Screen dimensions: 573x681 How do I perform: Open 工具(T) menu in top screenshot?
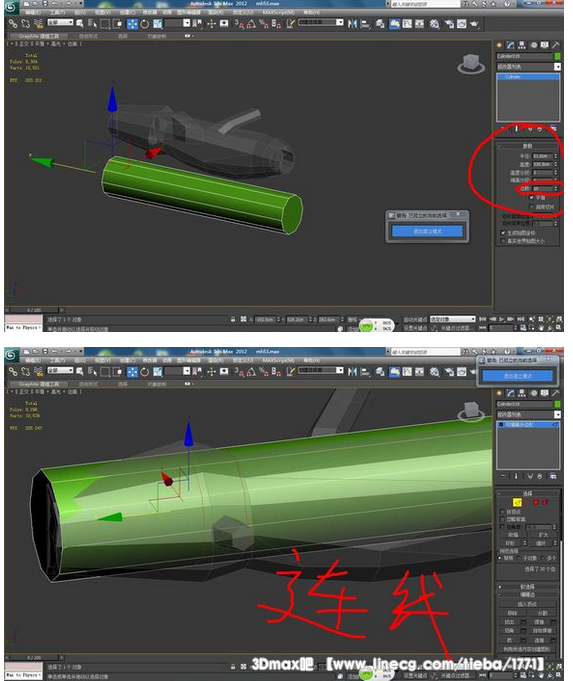pyautogui.click(x=56, y=13)
